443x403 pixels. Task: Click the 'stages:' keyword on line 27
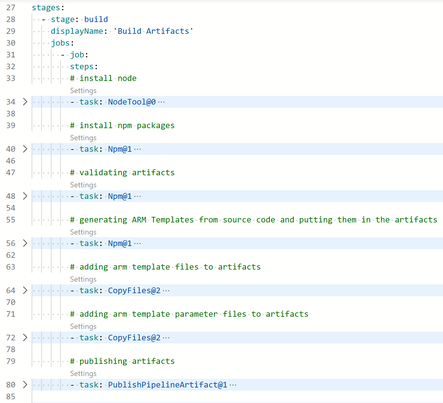(x=48, y=7)
